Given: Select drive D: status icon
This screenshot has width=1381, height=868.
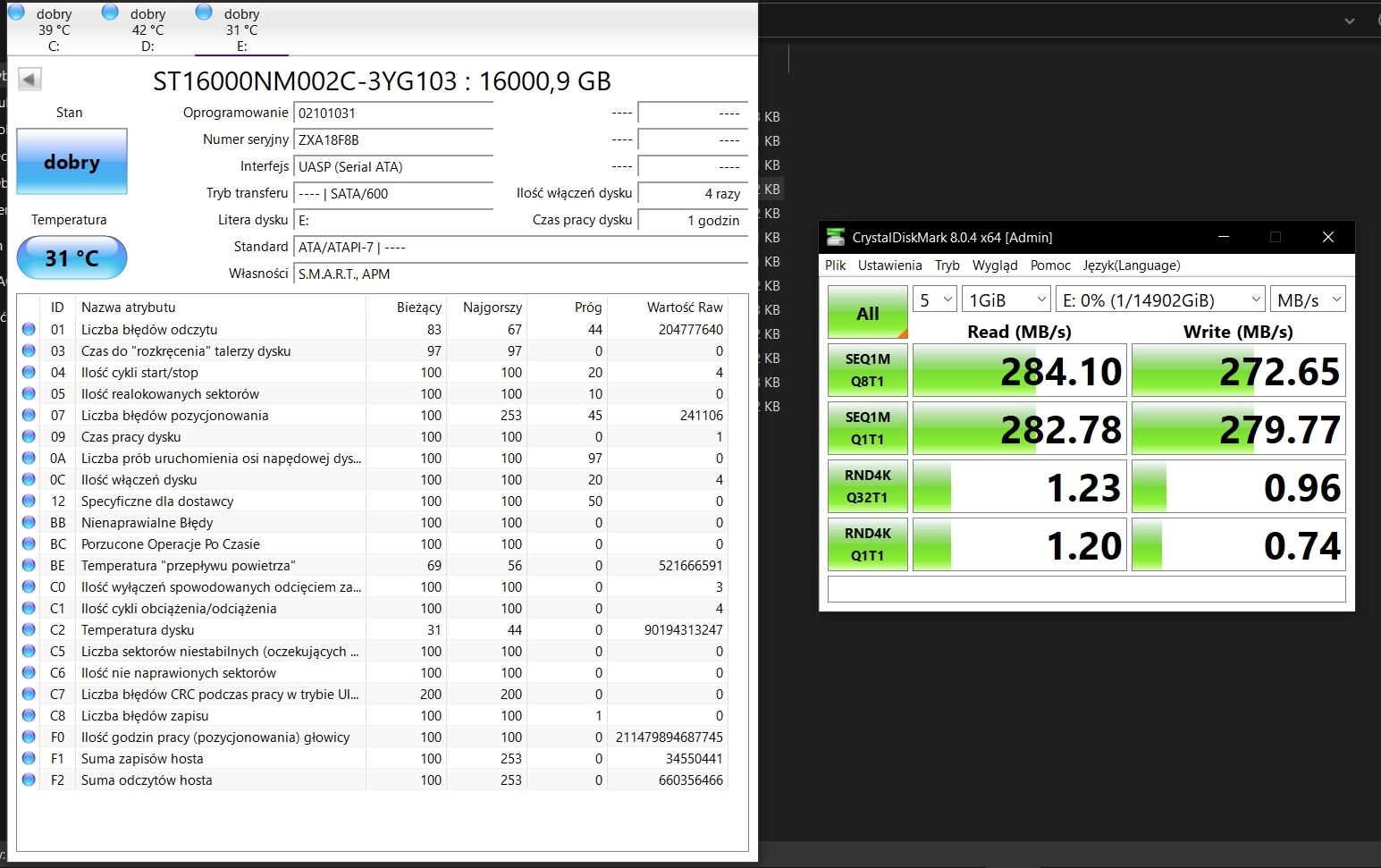Looking at the screenshot, I should [110, 13].
